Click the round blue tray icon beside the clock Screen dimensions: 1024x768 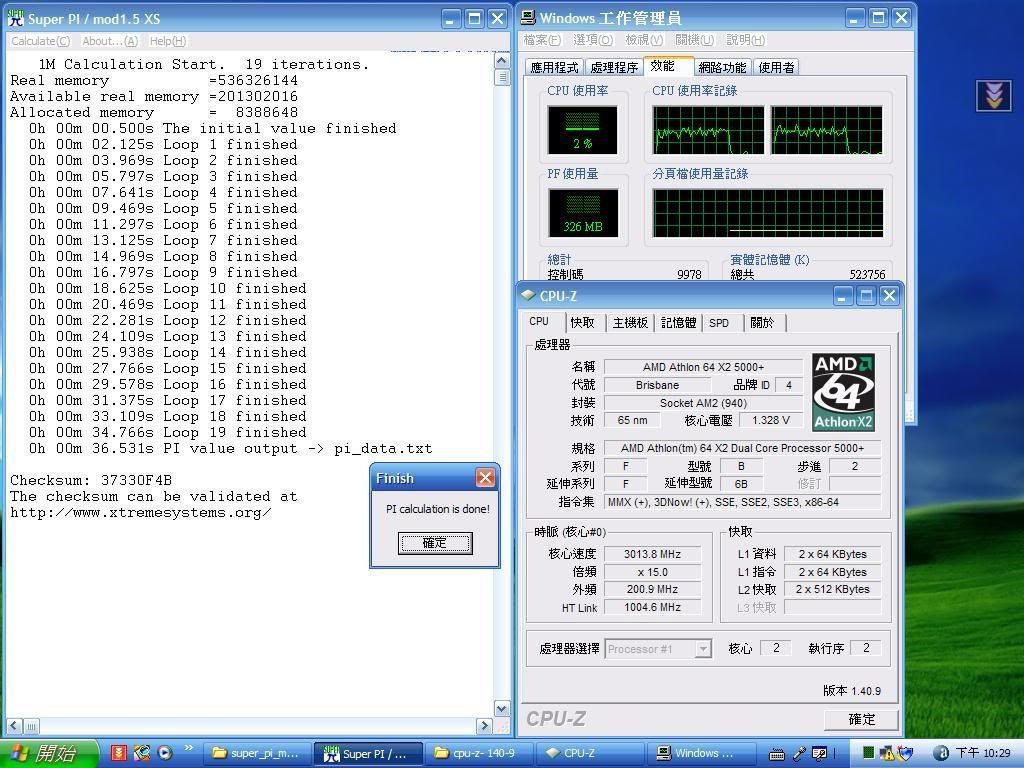coord(941,753)
